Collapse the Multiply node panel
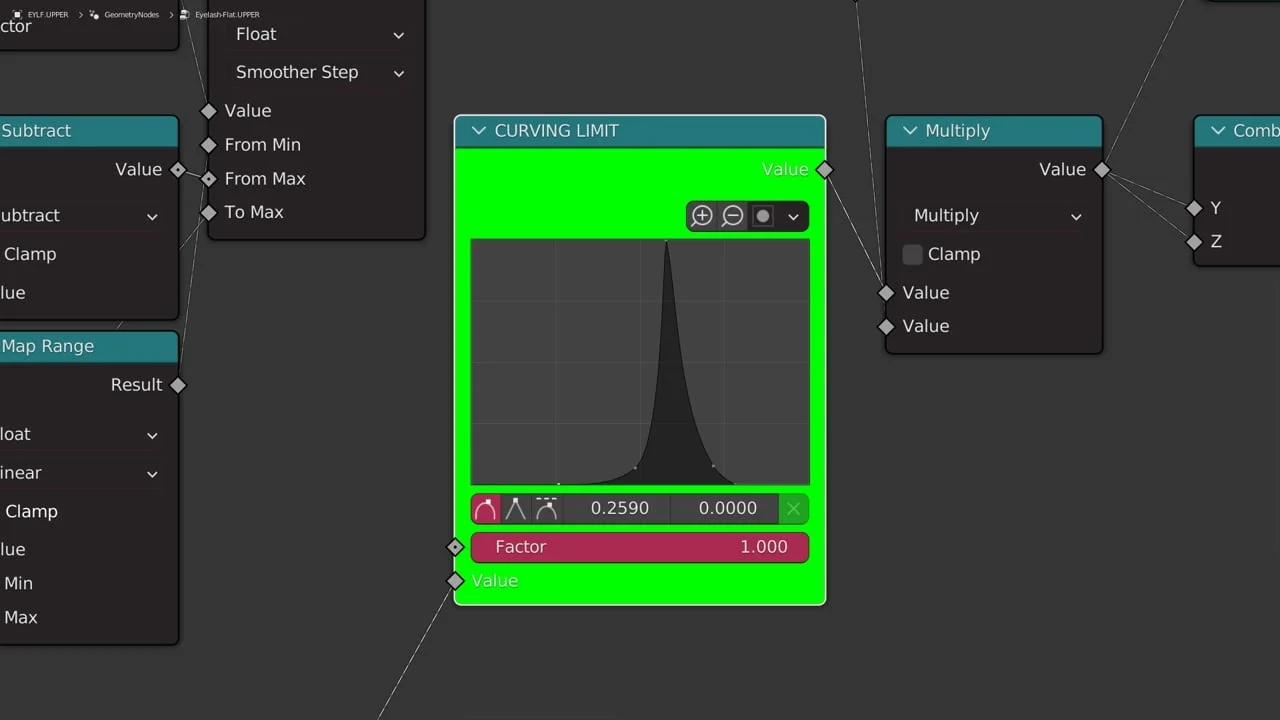1280x720 pixels. pos(909,131)
